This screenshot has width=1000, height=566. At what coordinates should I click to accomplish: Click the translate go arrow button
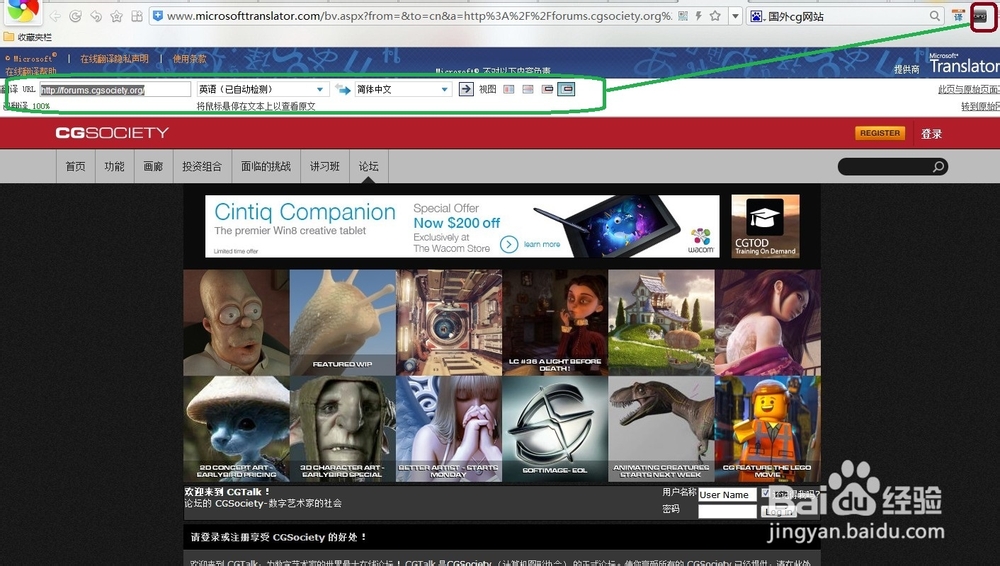(x=466, y=89)
